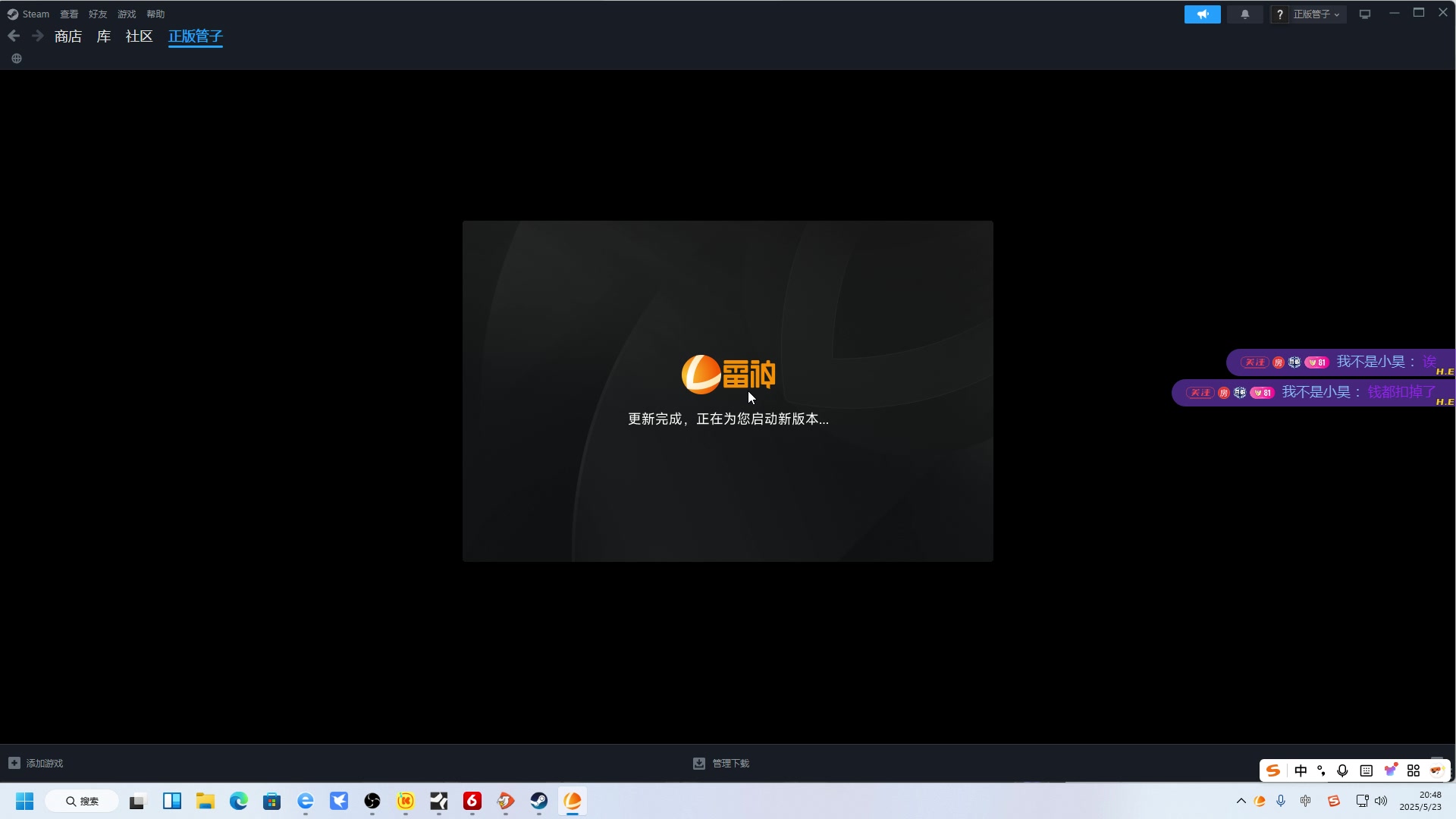The height and width of the screenshot is (819, 1456).
Task: Open the 帮助 menu
Action: click(x=155, y=14)
